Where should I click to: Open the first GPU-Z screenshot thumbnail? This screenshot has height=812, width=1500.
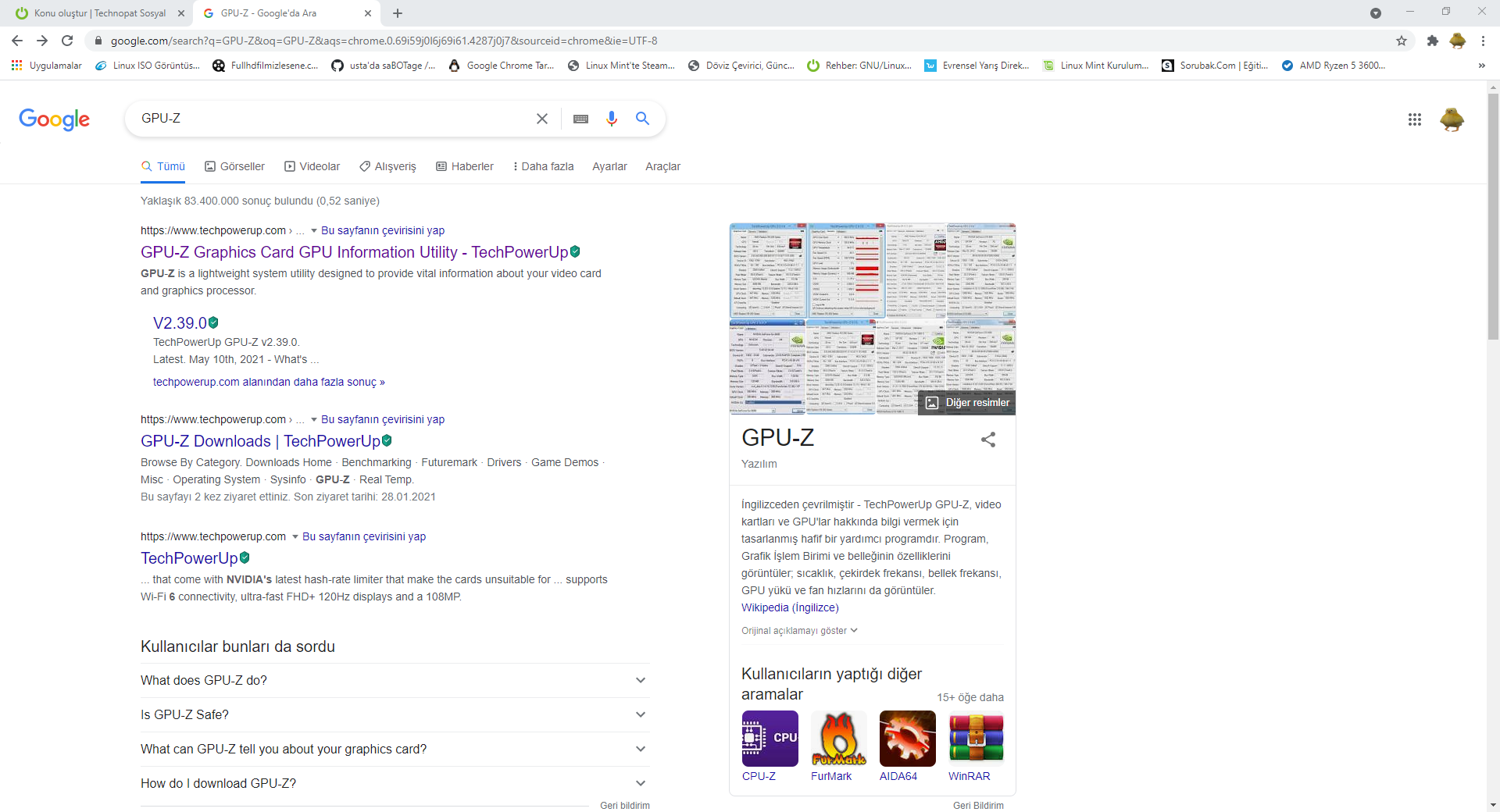[768, 271]
